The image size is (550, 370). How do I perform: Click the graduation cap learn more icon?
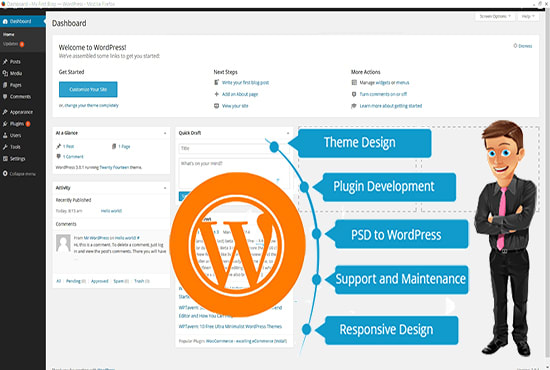[354, 106]
